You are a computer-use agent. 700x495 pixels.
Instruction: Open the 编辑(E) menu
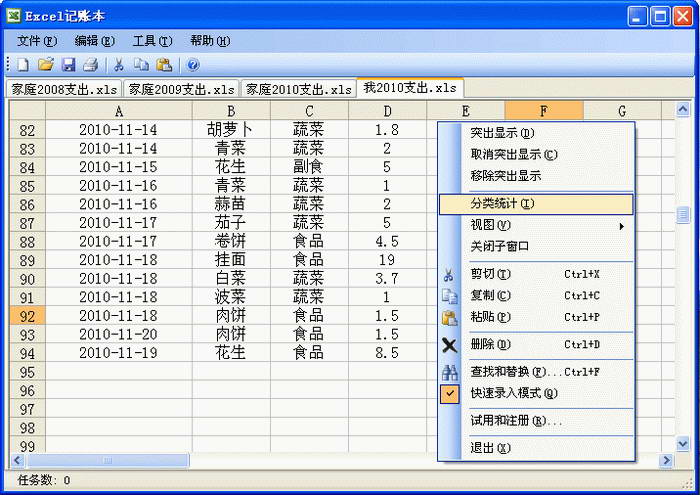tap(95, 41)
